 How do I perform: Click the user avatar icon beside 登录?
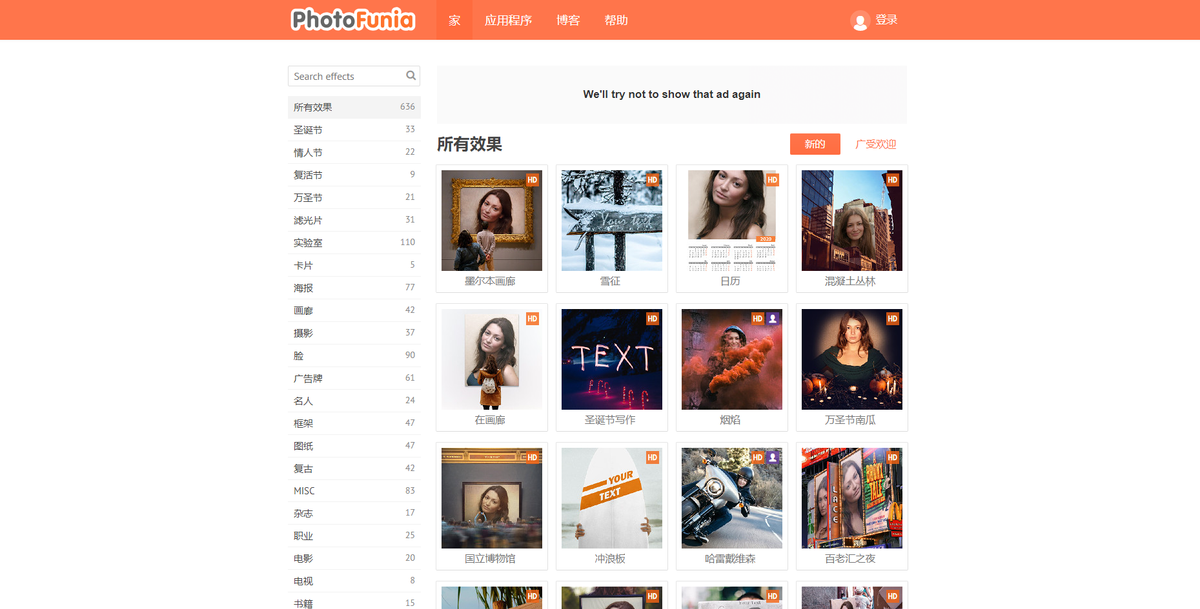click(x=860, y=19)
